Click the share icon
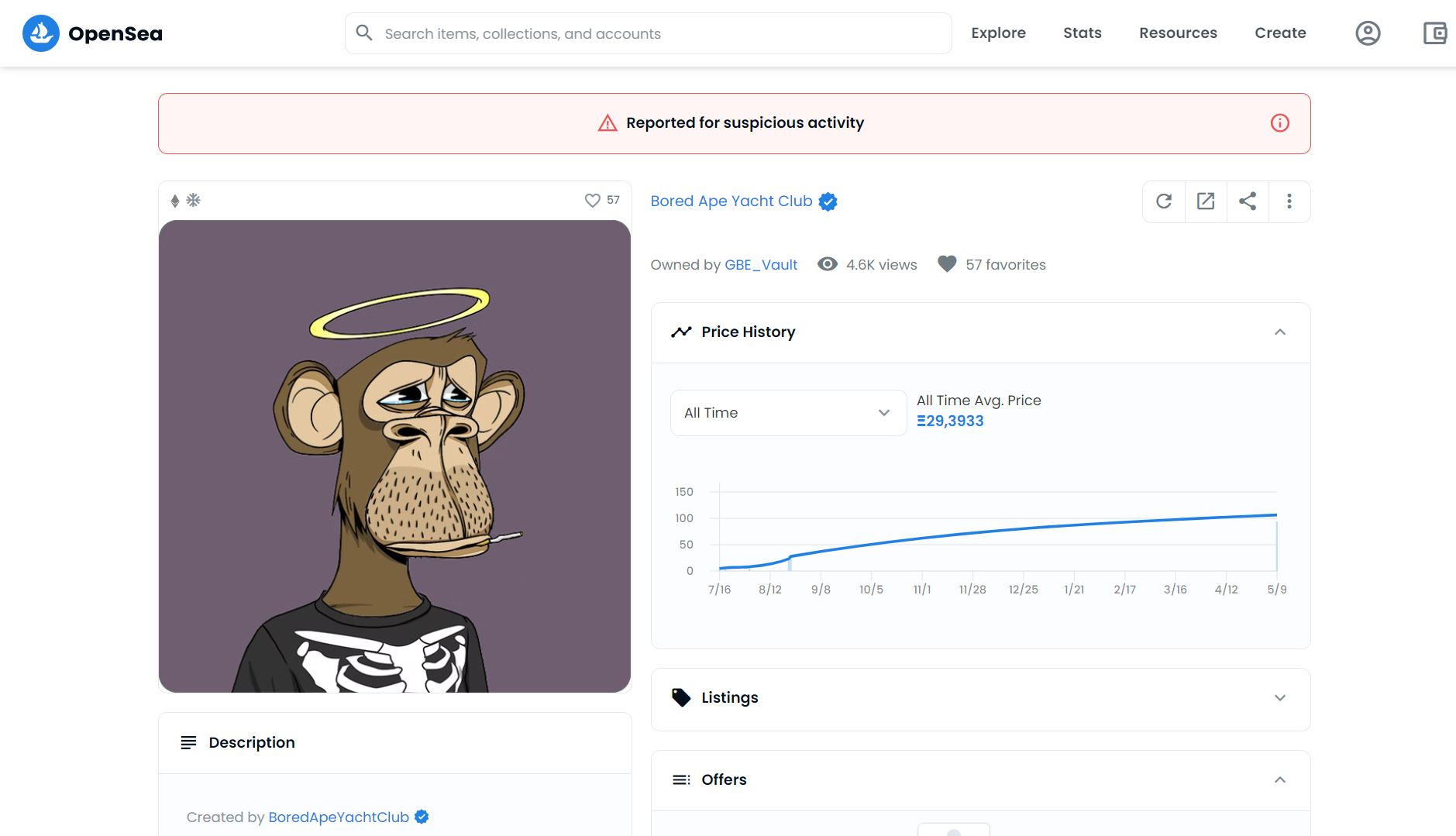 (x=1248, y=201)
